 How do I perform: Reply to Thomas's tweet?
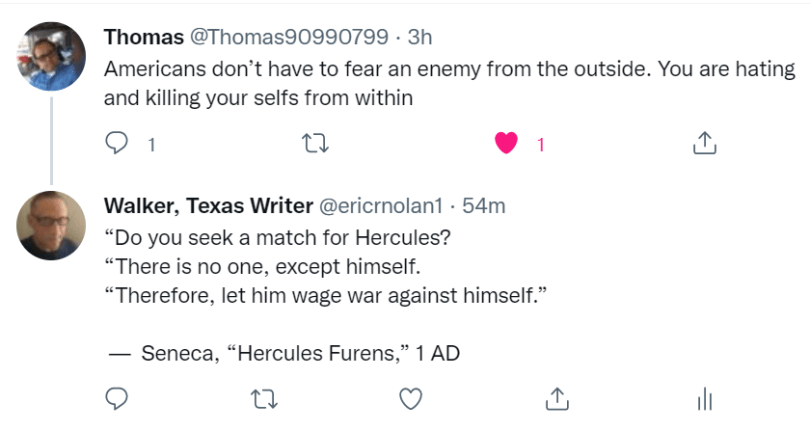pos(118,144)
